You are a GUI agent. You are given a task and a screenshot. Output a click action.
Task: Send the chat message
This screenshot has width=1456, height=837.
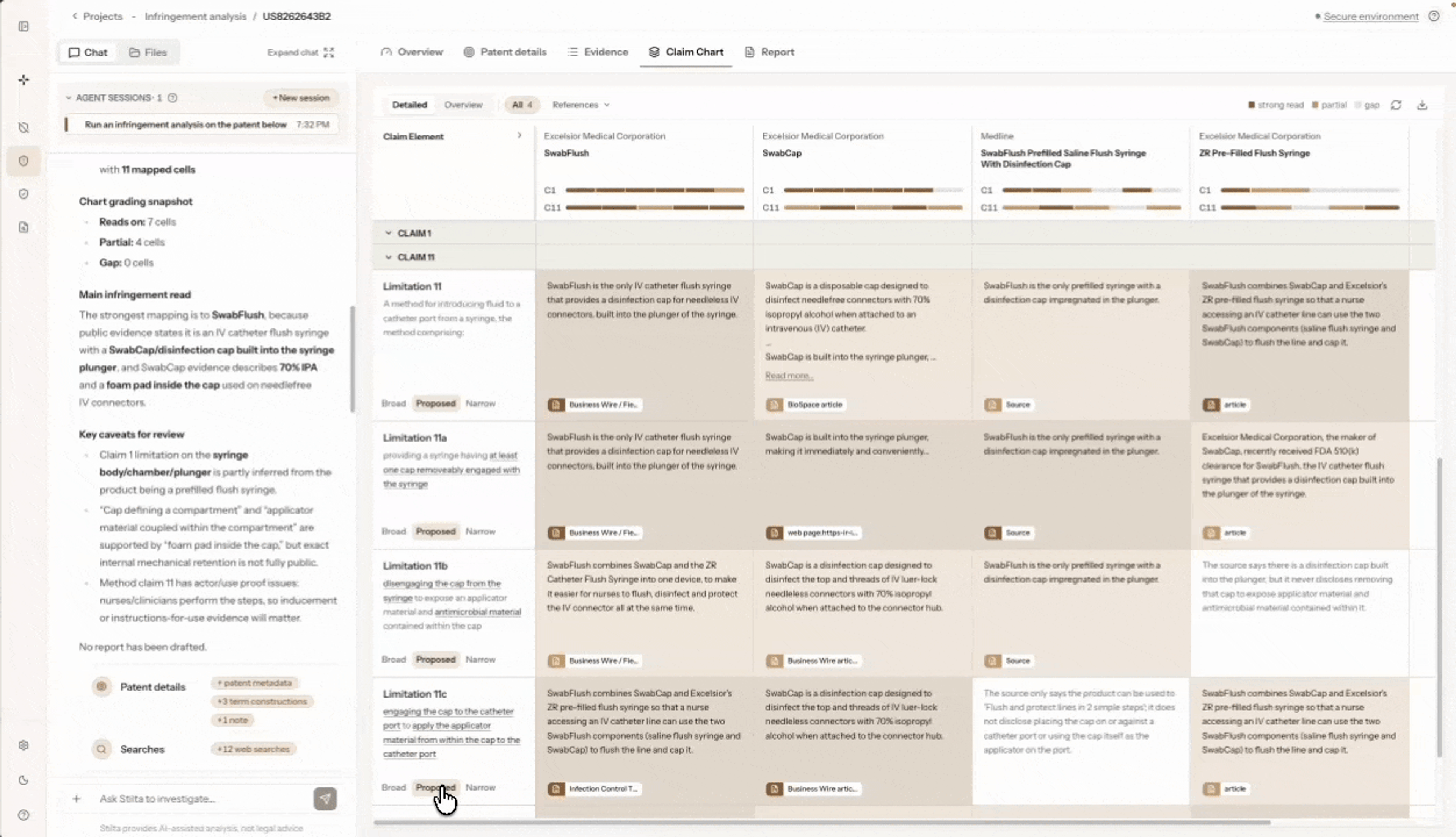click(325, 799)
